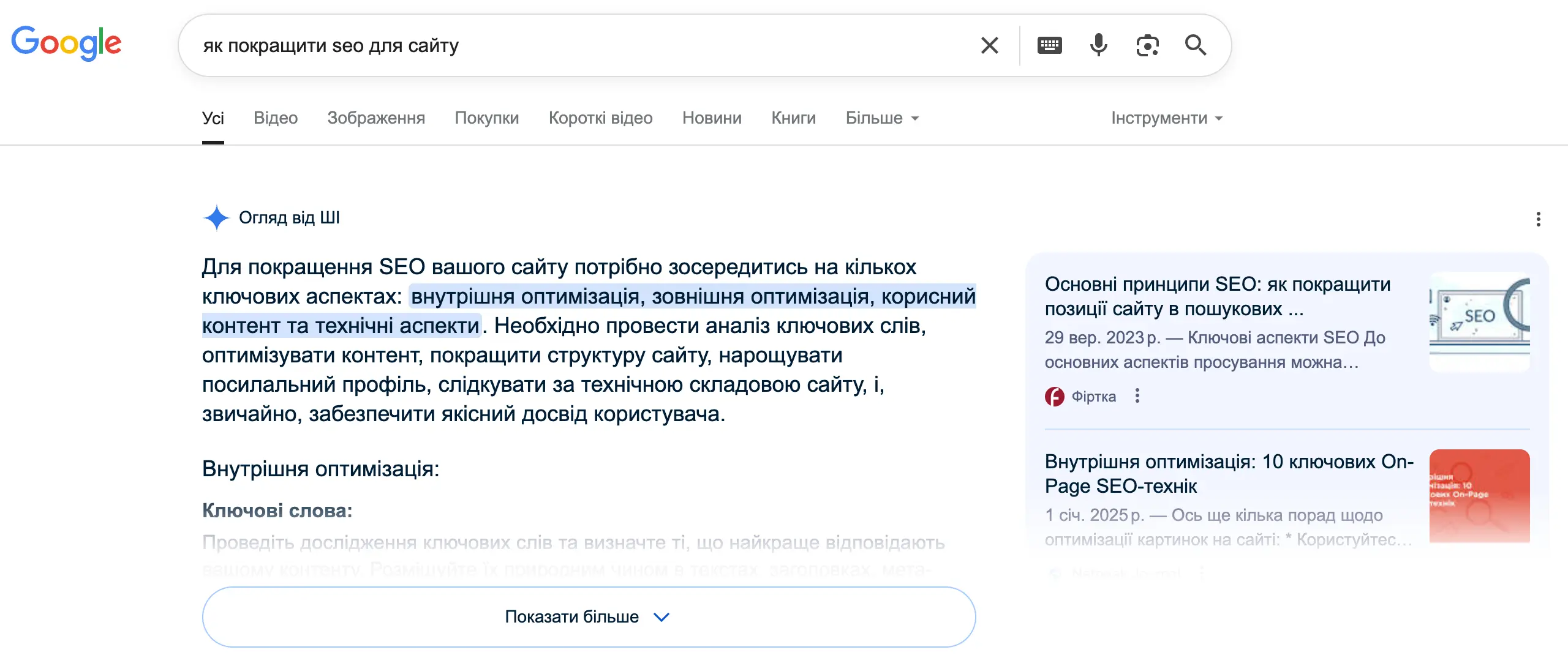This screenshot has width=1568, height=666.
Task: Clear the search query with the X icon
Action: click(989, 45)
